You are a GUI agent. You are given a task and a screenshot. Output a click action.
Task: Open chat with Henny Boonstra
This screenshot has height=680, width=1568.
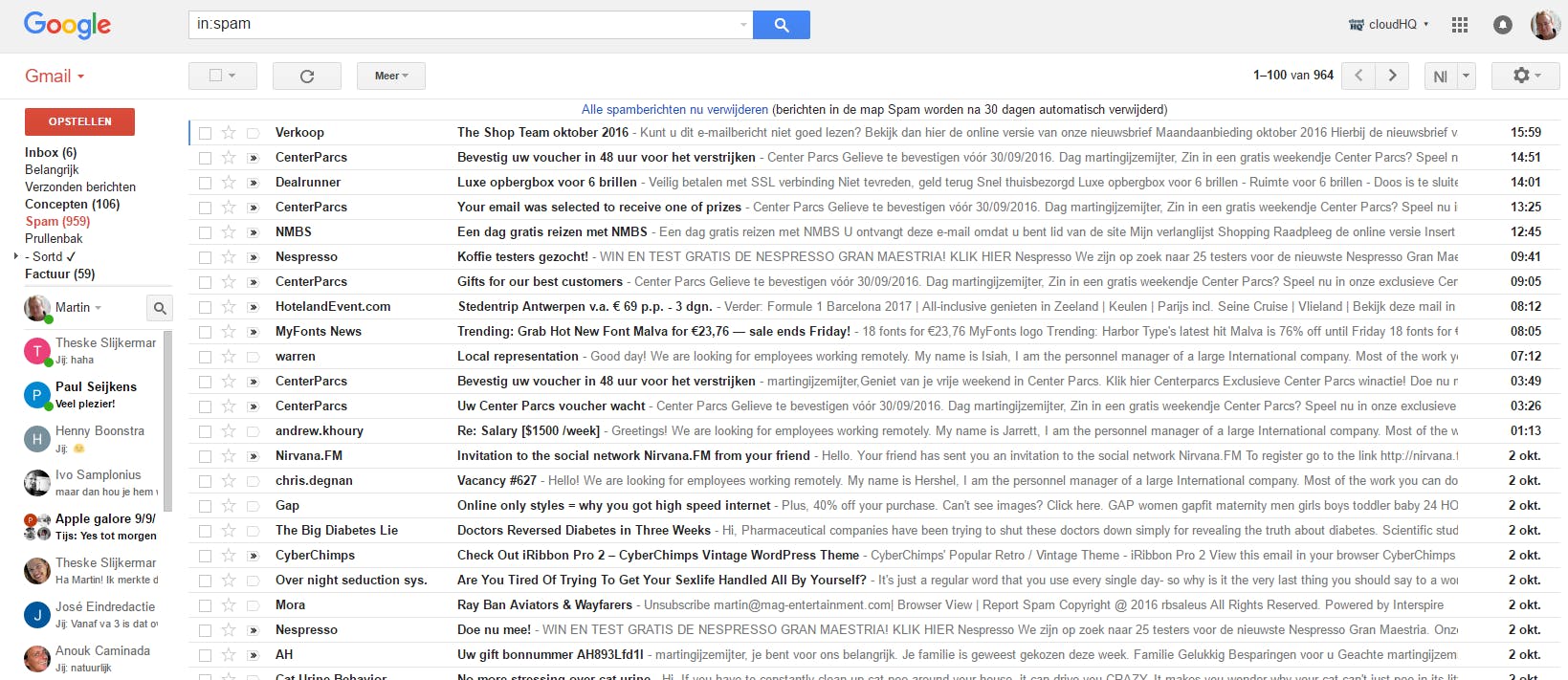click(93, 438)
